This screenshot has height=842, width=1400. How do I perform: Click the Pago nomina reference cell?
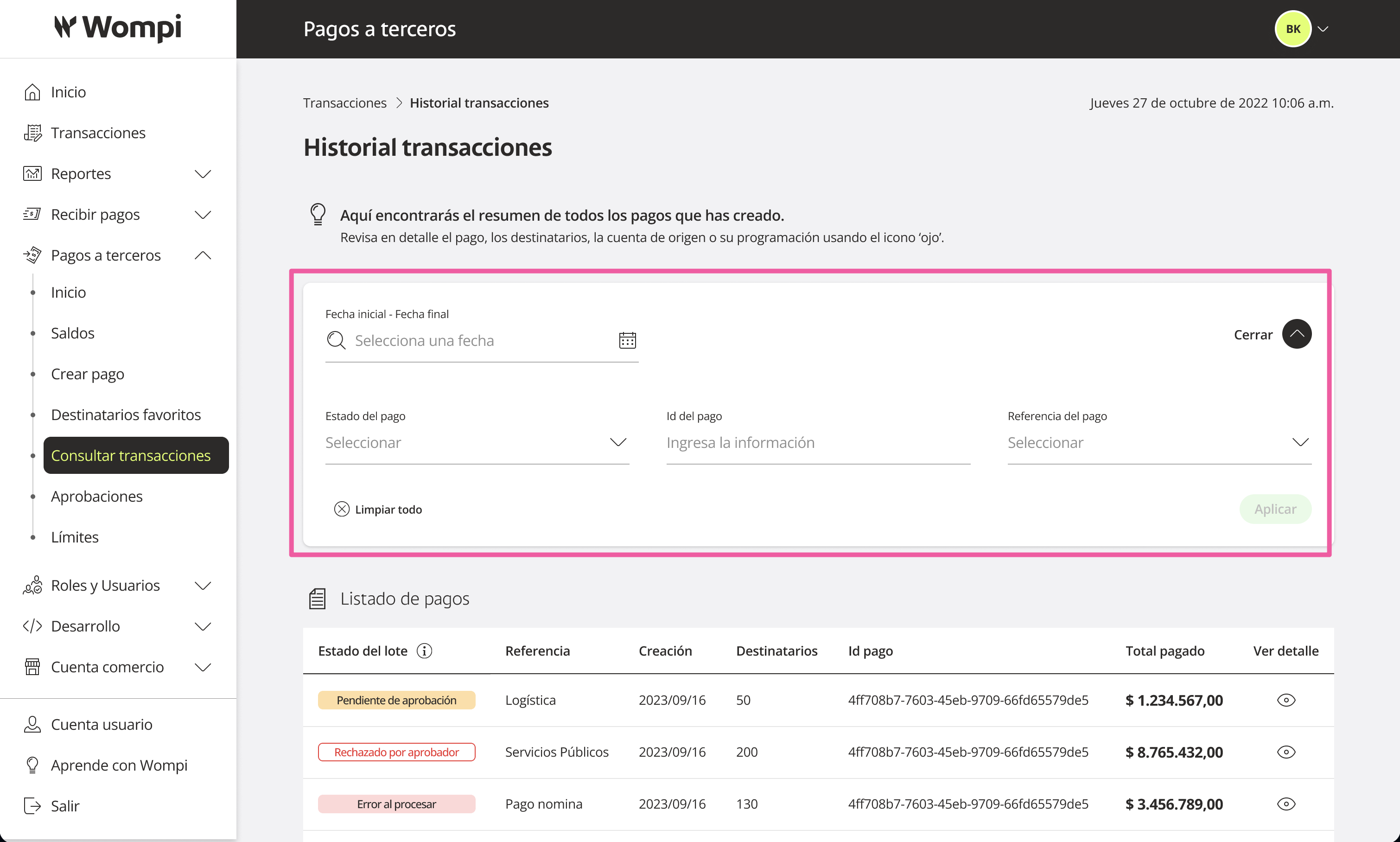[x=543, y=804]
